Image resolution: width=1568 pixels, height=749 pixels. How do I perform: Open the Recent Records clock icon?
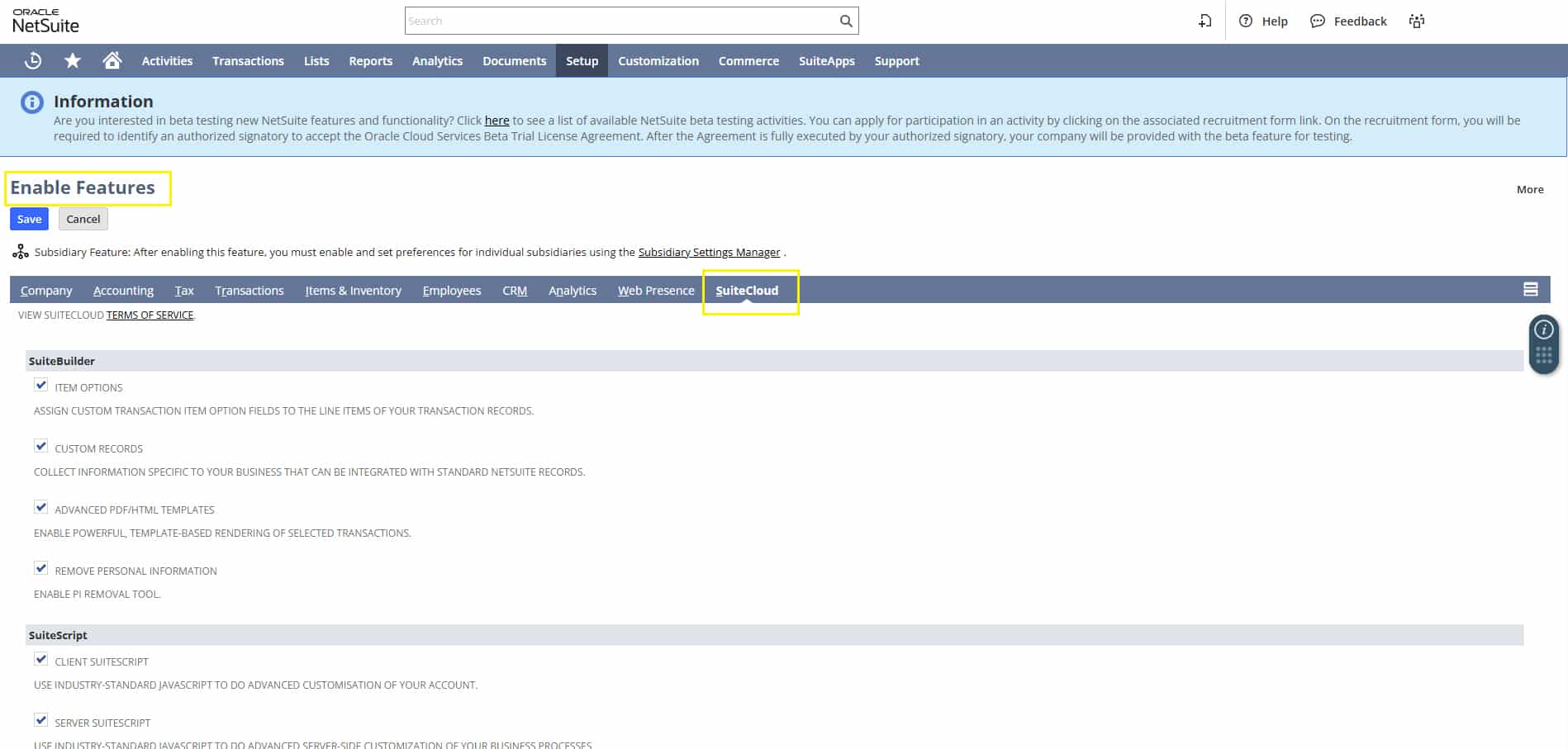pyautogui.click(x=33, y=60)
